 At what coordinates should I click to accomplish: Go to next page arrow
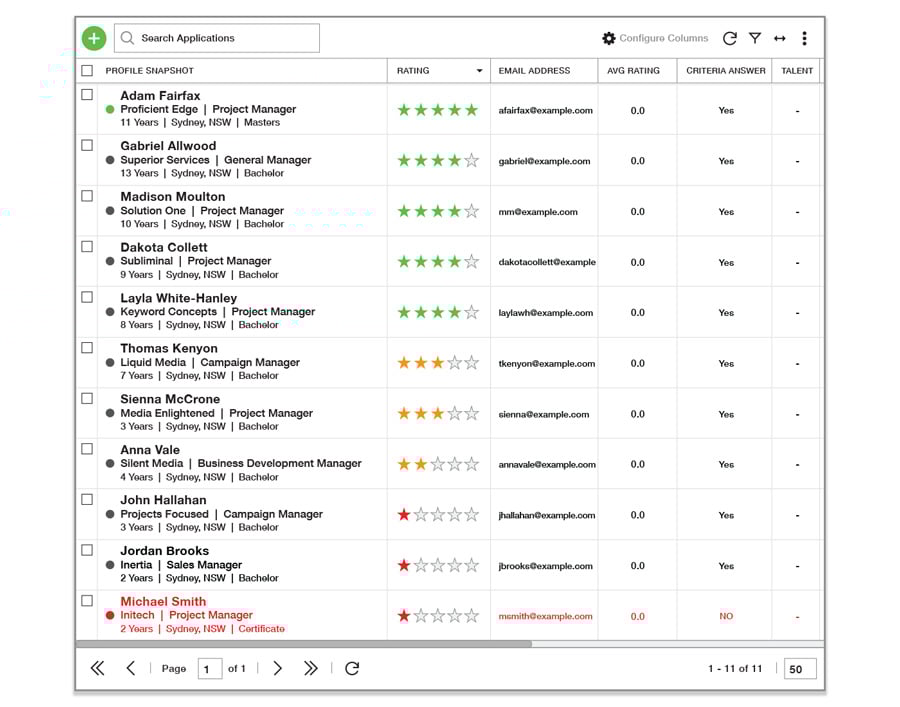[278, 668]
